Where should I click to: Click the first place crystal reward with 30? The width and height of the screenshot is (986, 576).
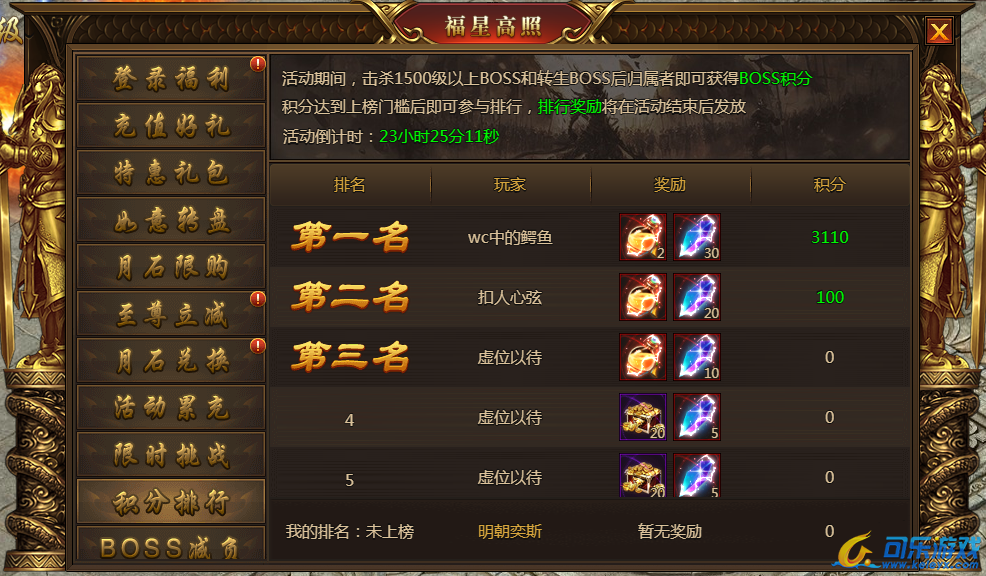(697, 237)
